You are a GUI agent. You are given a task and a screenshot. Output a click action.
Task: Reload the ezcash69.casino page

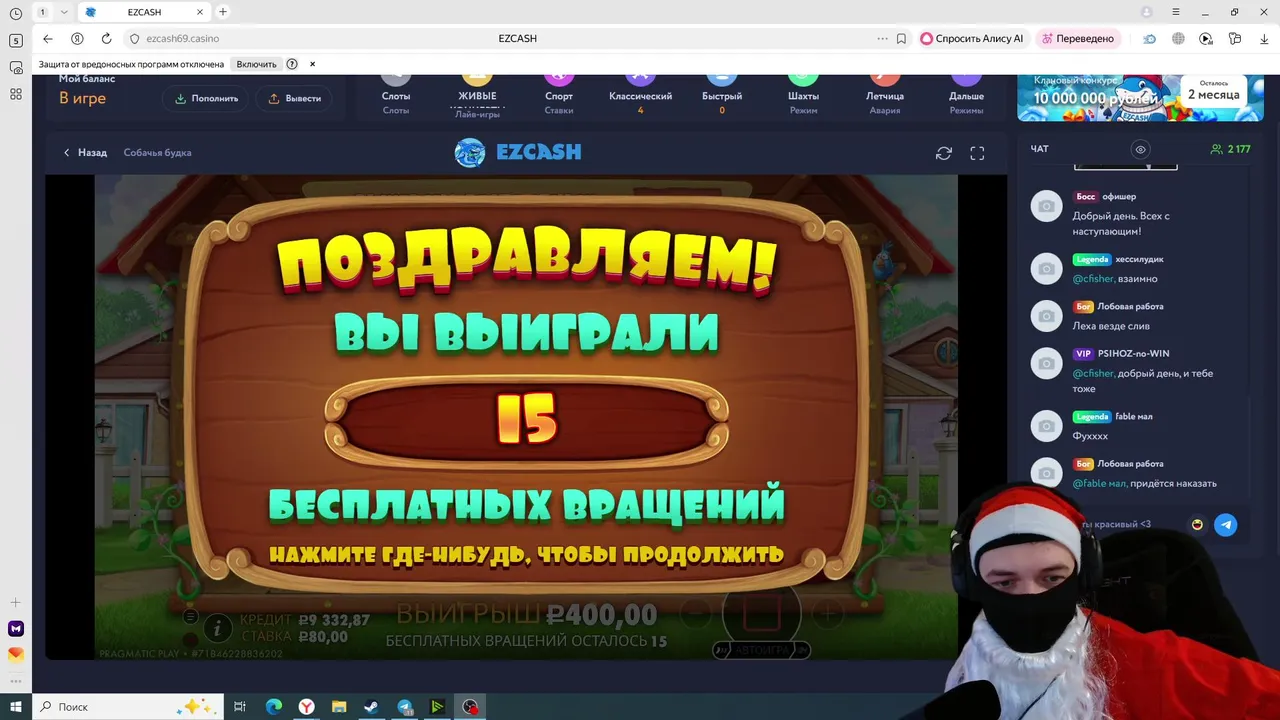106,38
